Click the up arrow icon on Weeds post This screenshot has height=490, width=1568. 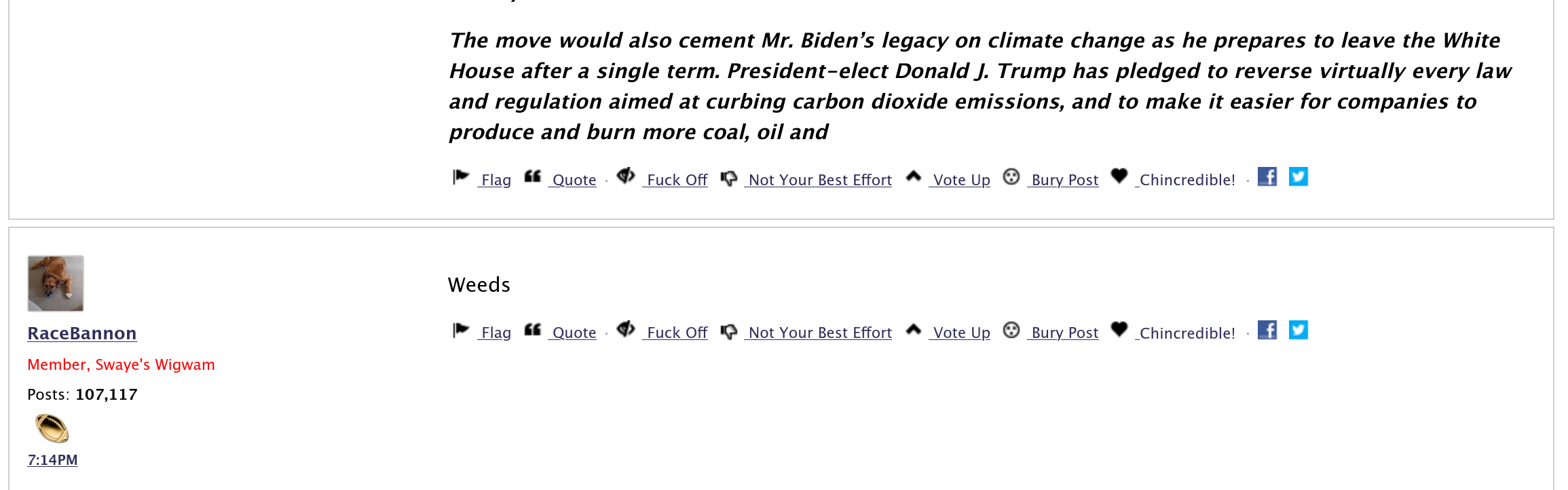point(914,330)
